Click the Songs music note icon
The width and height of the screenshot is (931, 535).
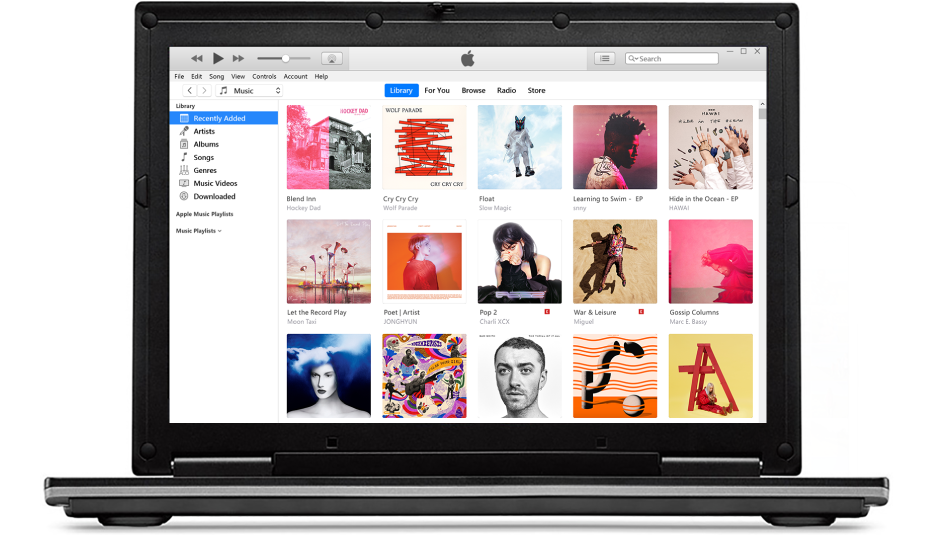click(x=184, y=157)
